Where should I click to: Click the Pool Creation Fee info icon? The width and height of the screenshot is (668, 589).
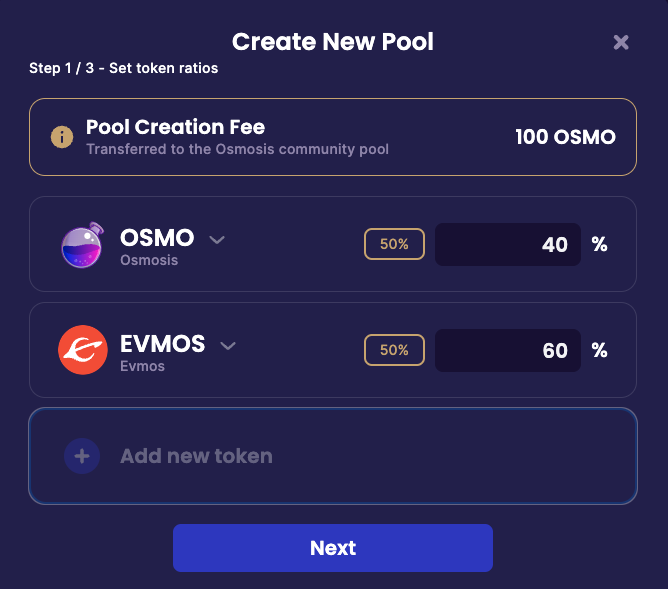coord(62,137)
